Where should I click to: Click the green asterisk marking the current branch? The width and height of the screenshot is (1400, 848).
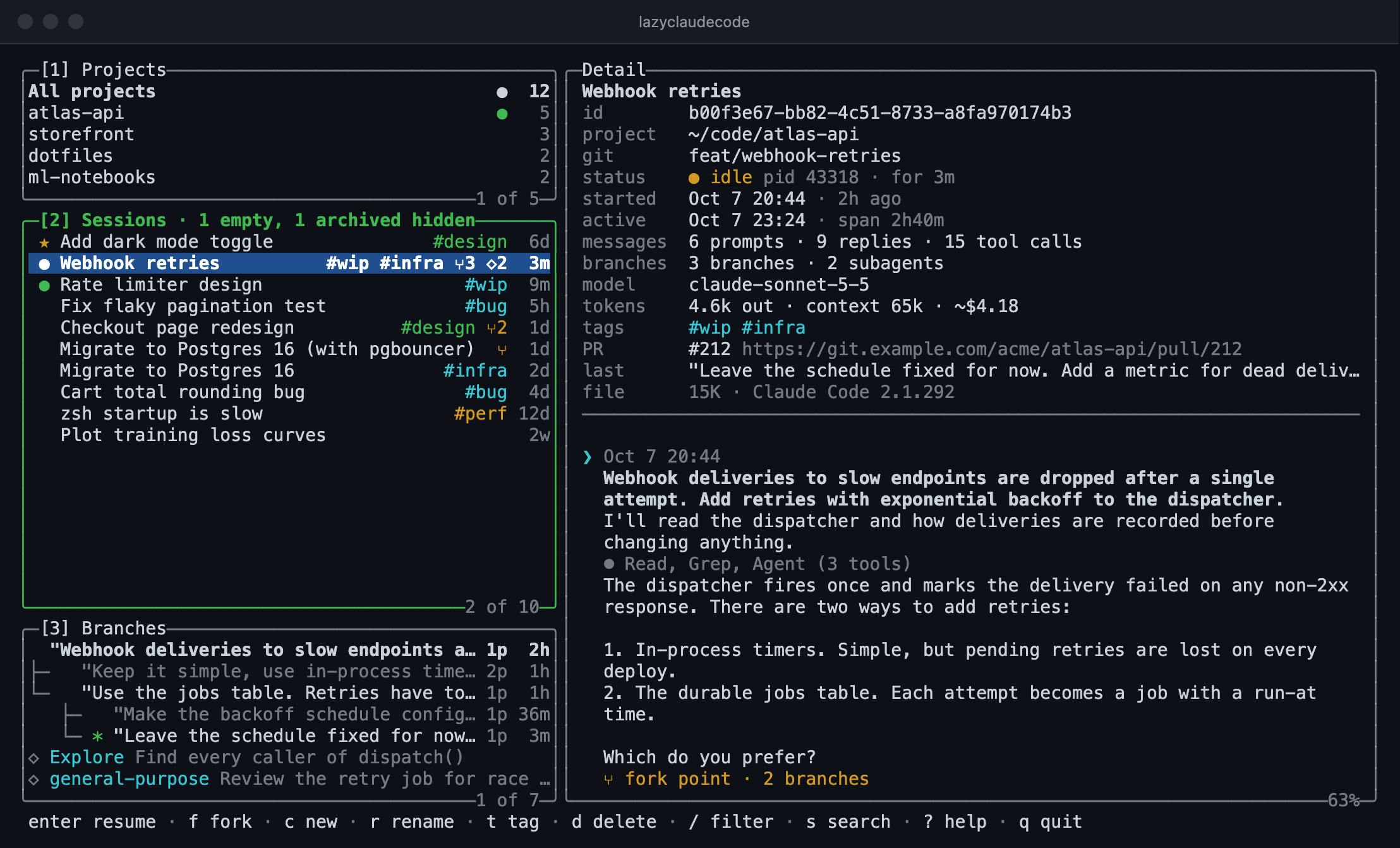pyautogui.click(x=97, y=737)
